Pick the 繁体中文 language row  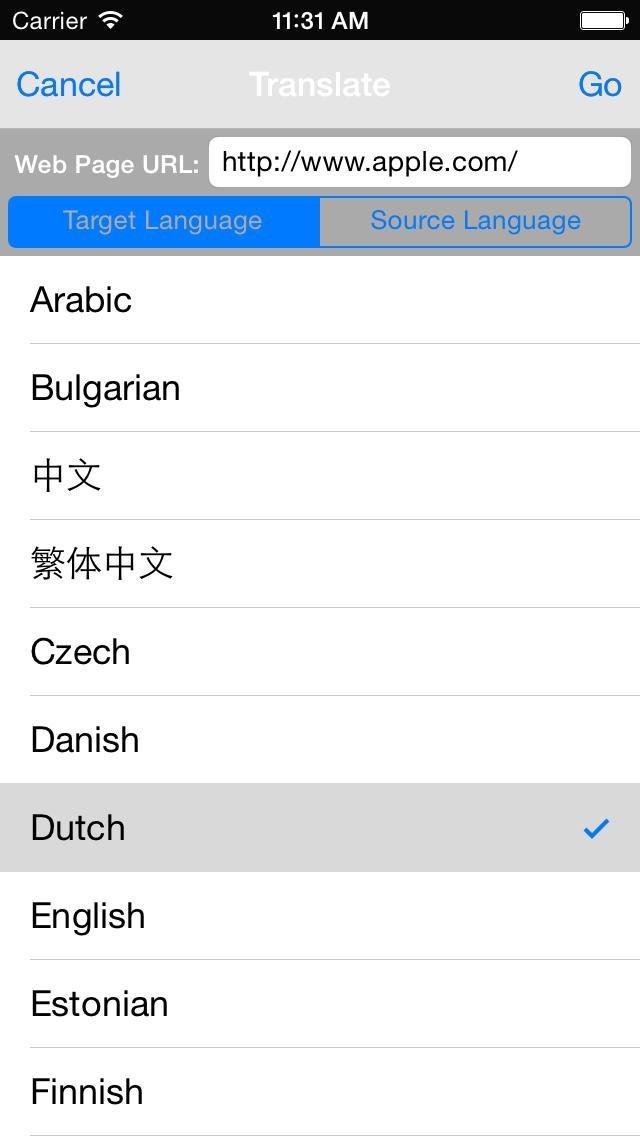320,564
